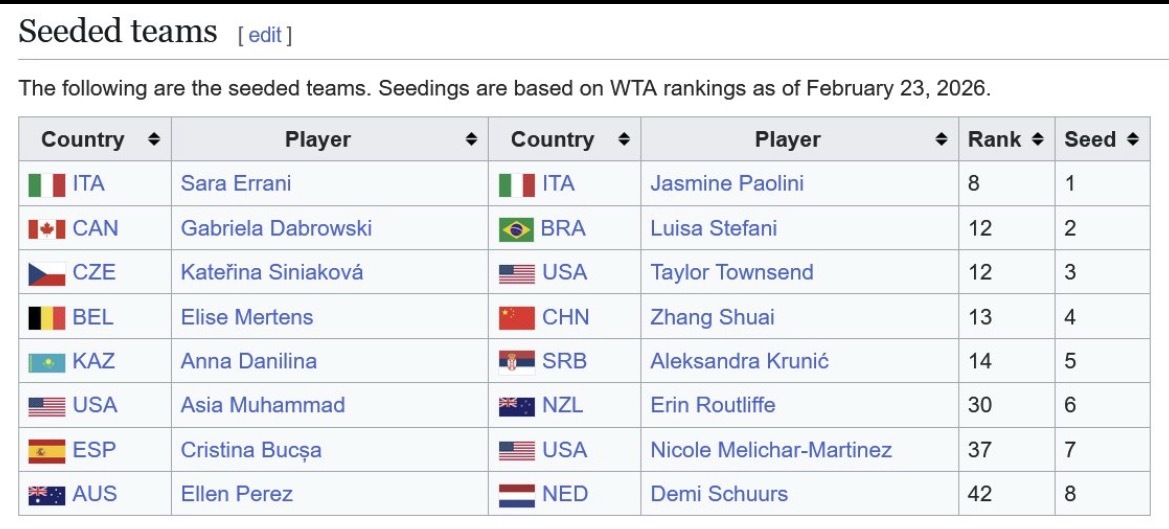Viewport: 1169px width, 529px height.
Task: Click the New Zealand flag icon beside NZL
Action: coord(517,406)
